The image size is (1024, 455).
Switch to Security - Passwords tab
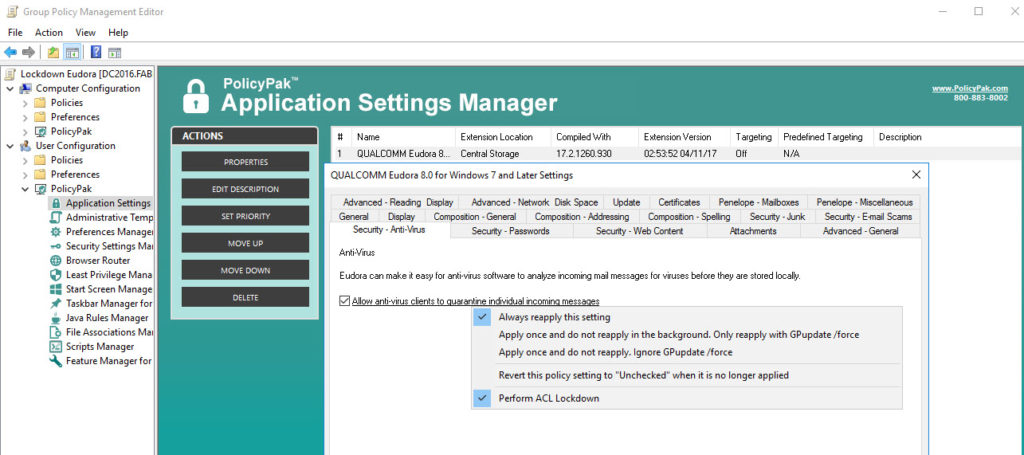pyautogui.click(x=511, y=231)
